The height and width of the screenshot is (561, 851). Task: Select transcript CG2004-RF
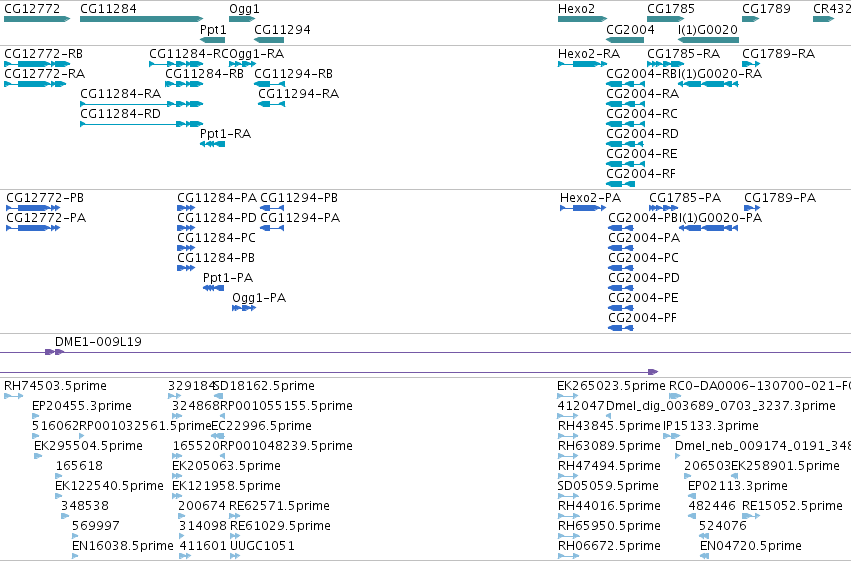pos(641,174)
